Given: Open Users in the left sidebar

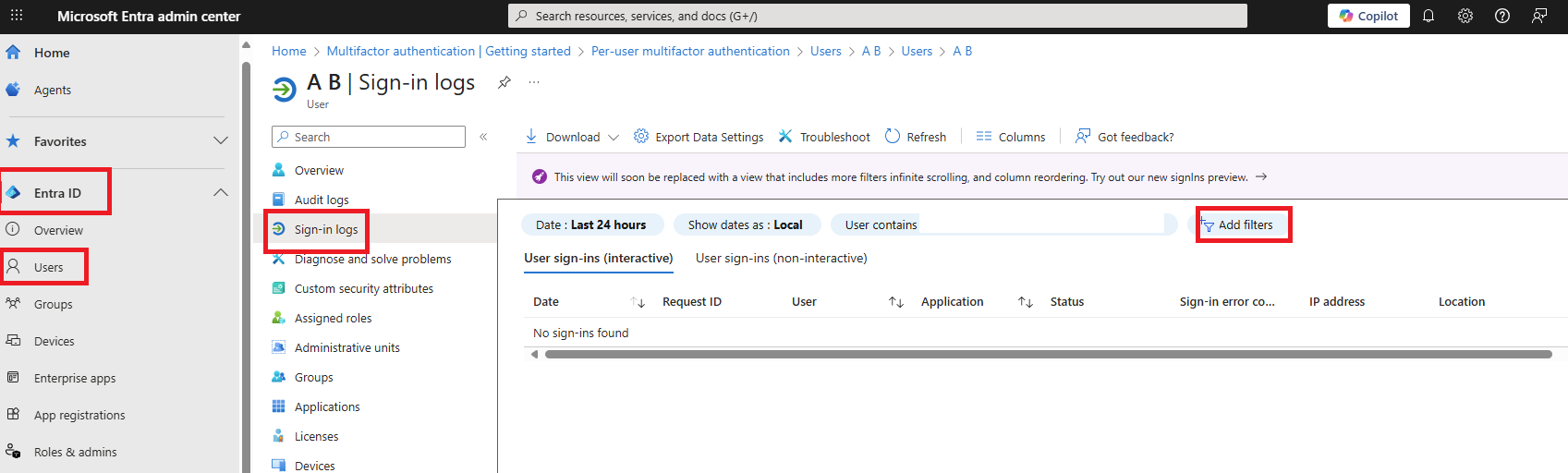Looking at the screenshot, I should (48, 267).
